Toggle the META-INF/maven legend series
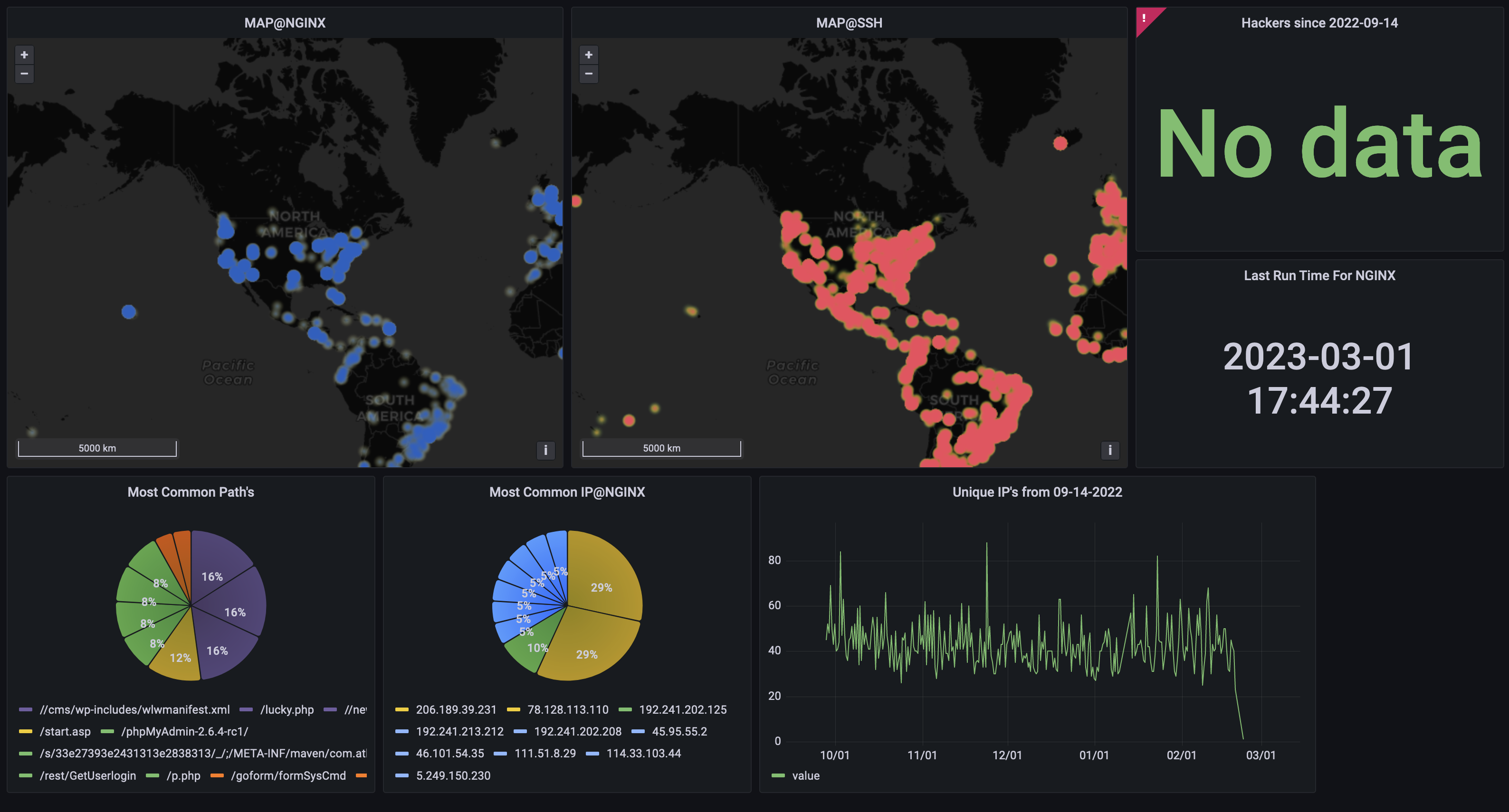The width and height of the screenshot is (1509, 812). click(x=203, y=754)
